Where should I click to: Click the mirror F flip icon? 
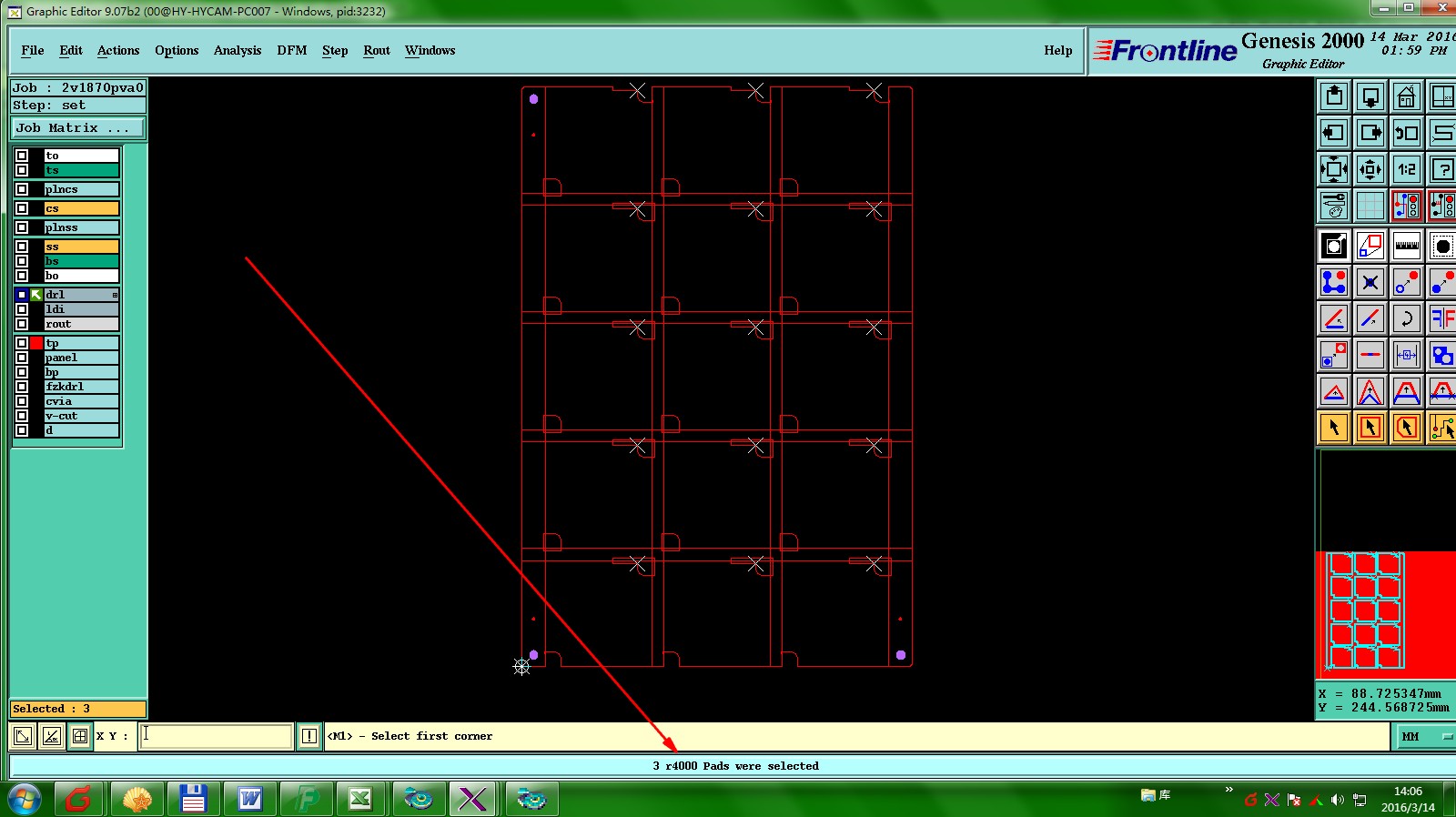(1442, 318)
